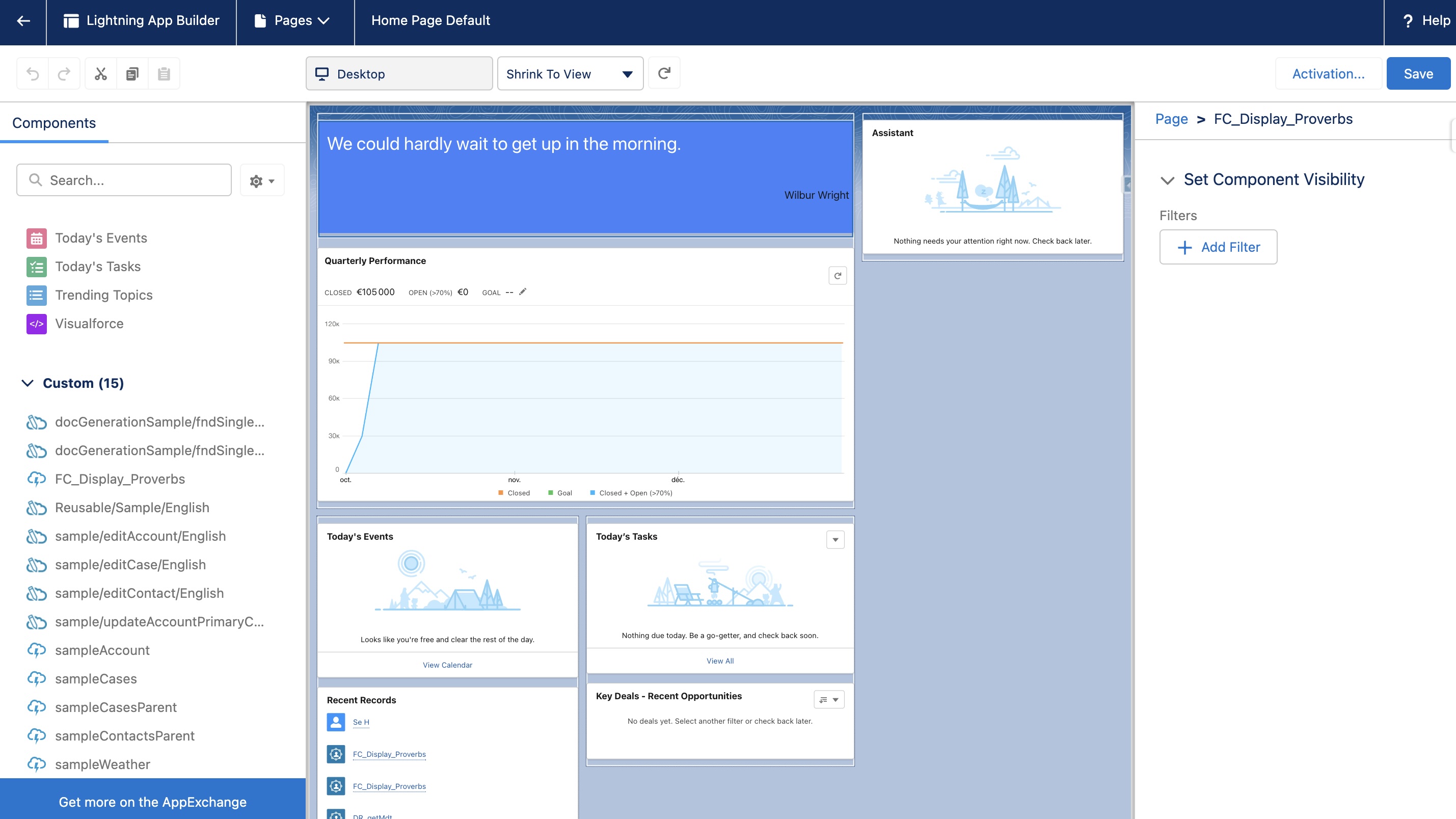The height and width of the screenshot is (819, 1456).
Task: Click the Wilbur Wright author text
Action: coord(816,195)
